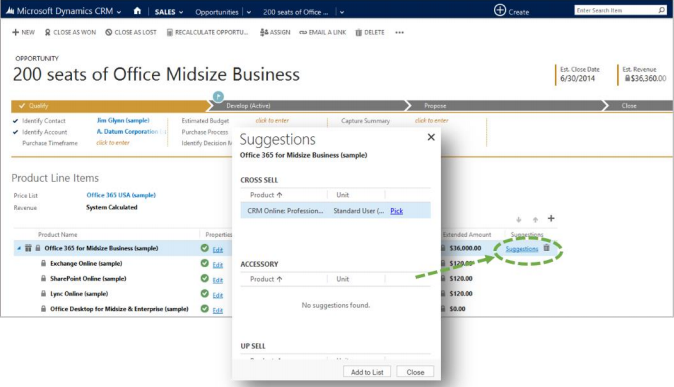Click lock icon on Exchange Online row

(x=43, y=263)
